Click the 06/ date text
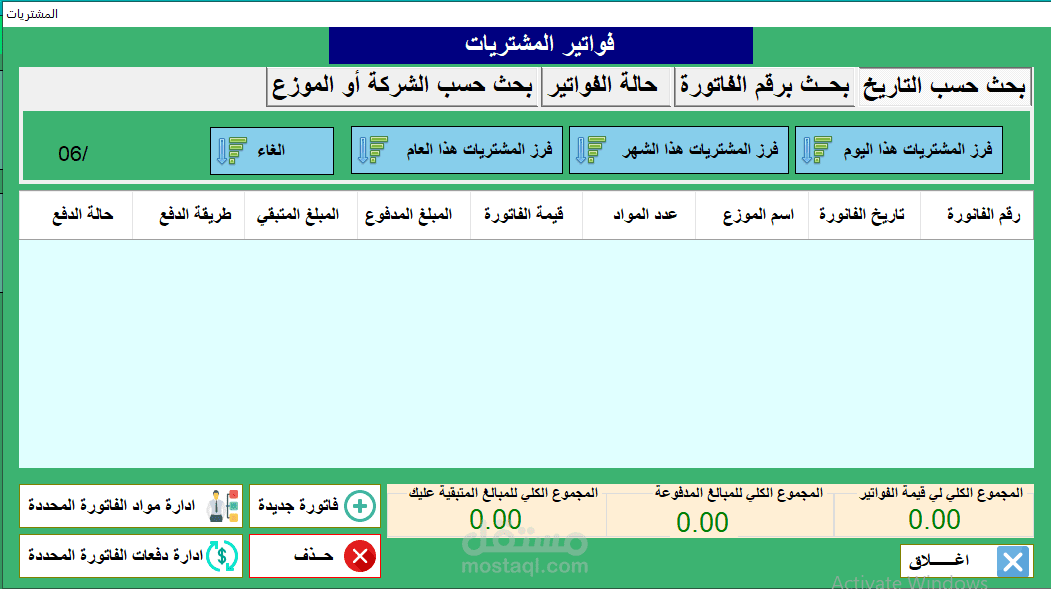This screenshot has width=1051, height=589. [x=73, y=154]
